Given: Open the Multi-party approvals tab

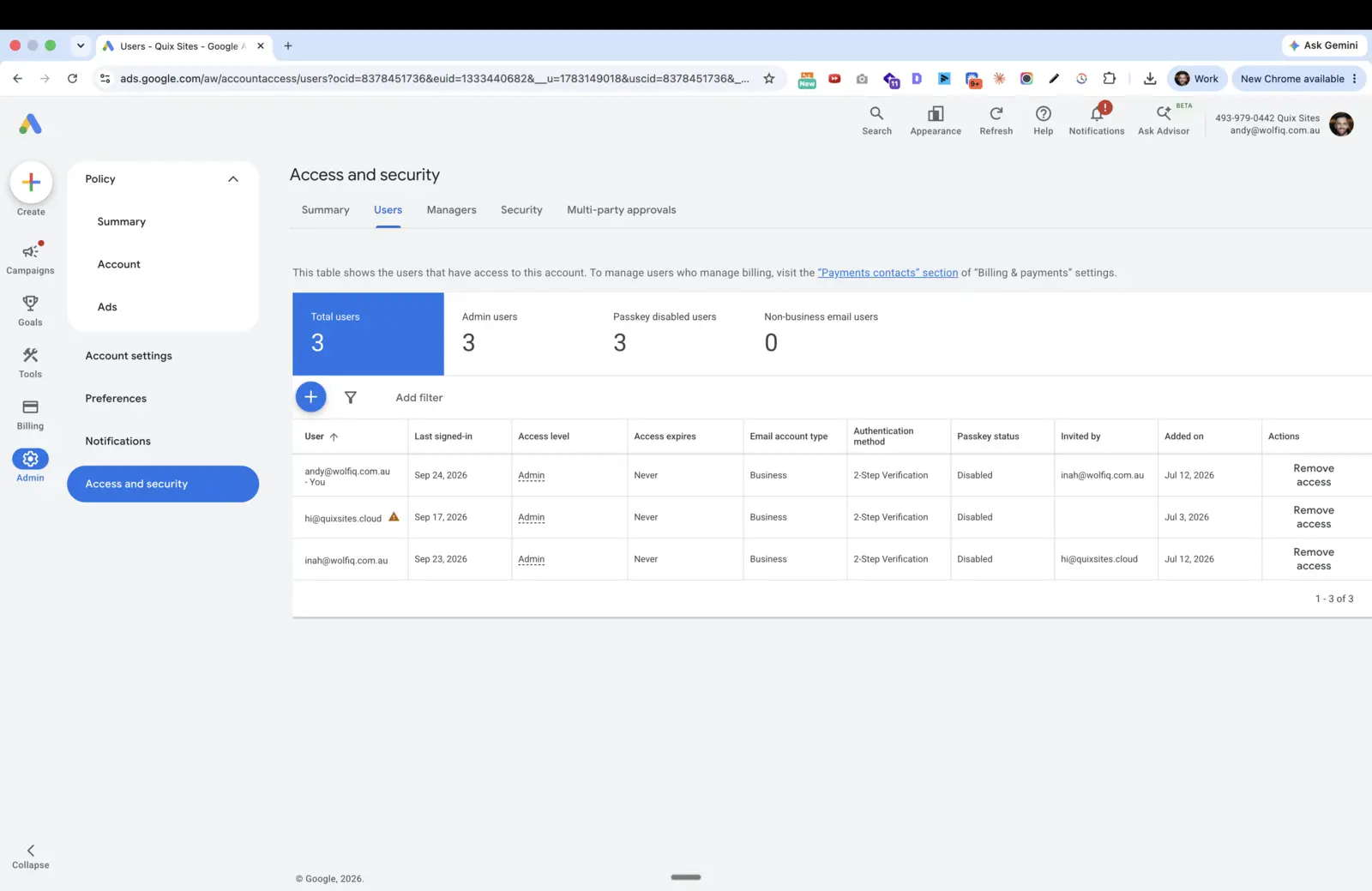Looking at the screenshot, I should (621, 210).
